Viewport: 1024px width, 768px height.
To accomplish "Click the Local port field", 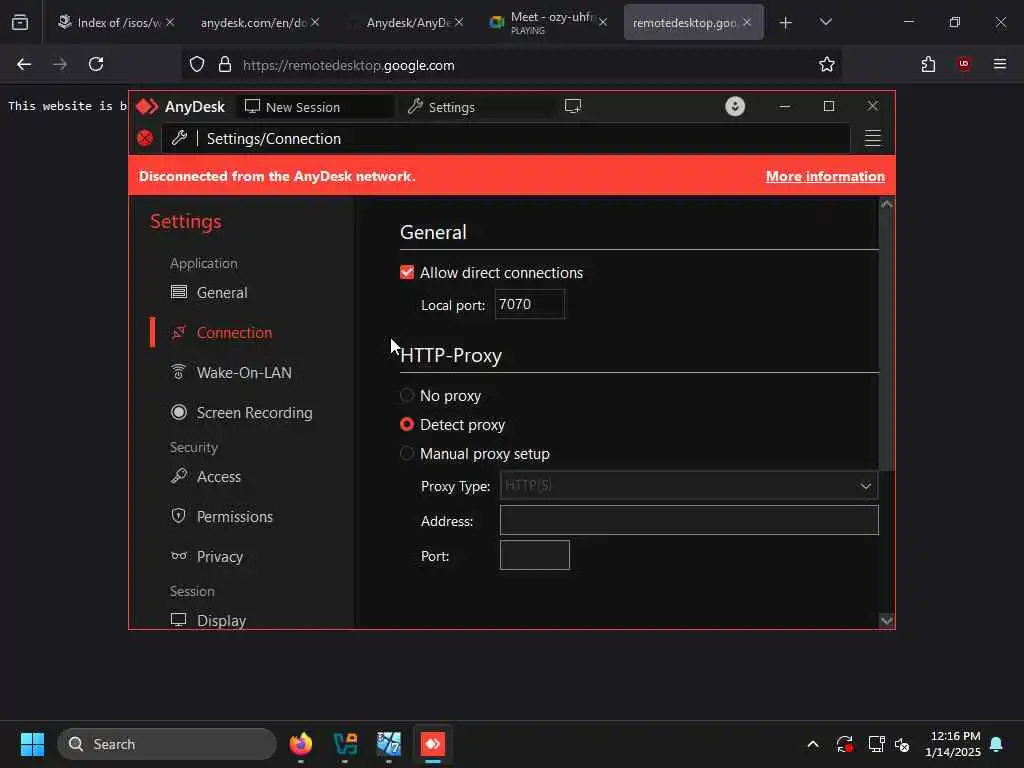I will pos(530,304).
